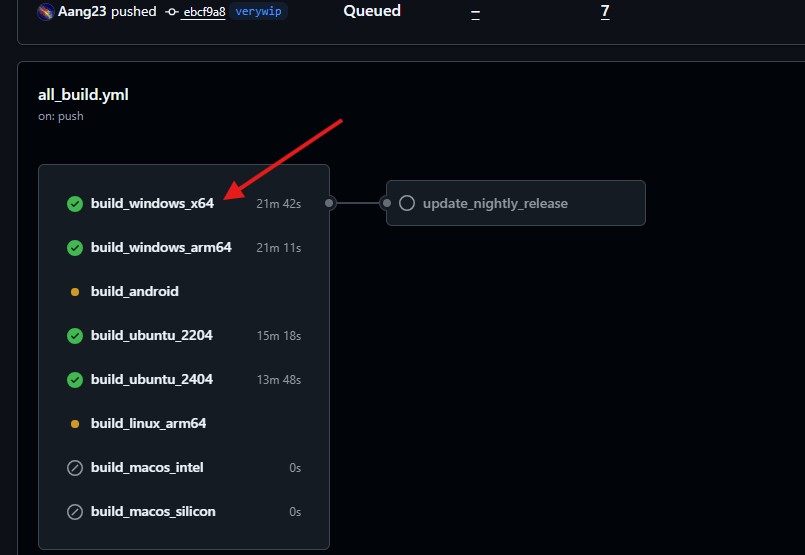Screen dimensions: 805x555
Task: Click the verywip branch label
Action: [x=258, y=12]
